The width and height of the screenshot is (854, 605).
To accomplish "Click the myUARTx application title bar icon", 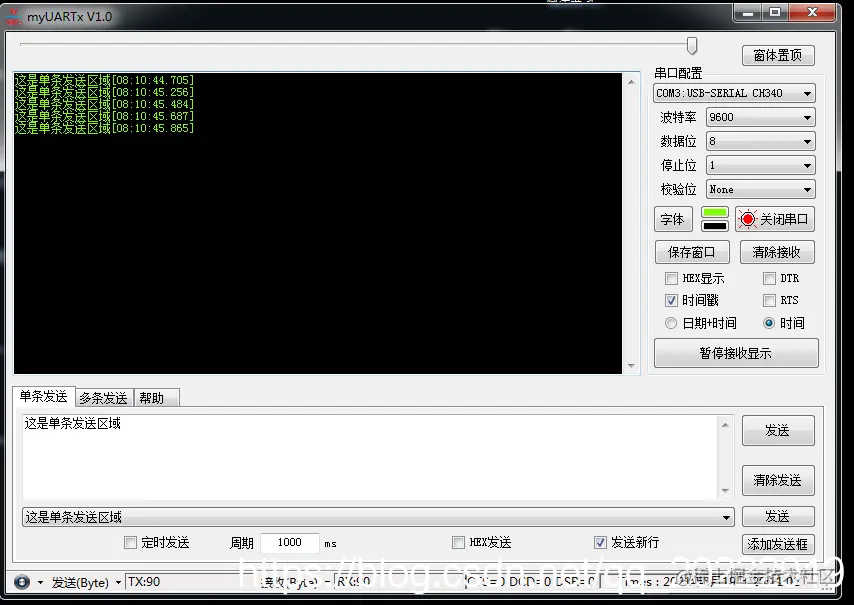I will point(13,17).
